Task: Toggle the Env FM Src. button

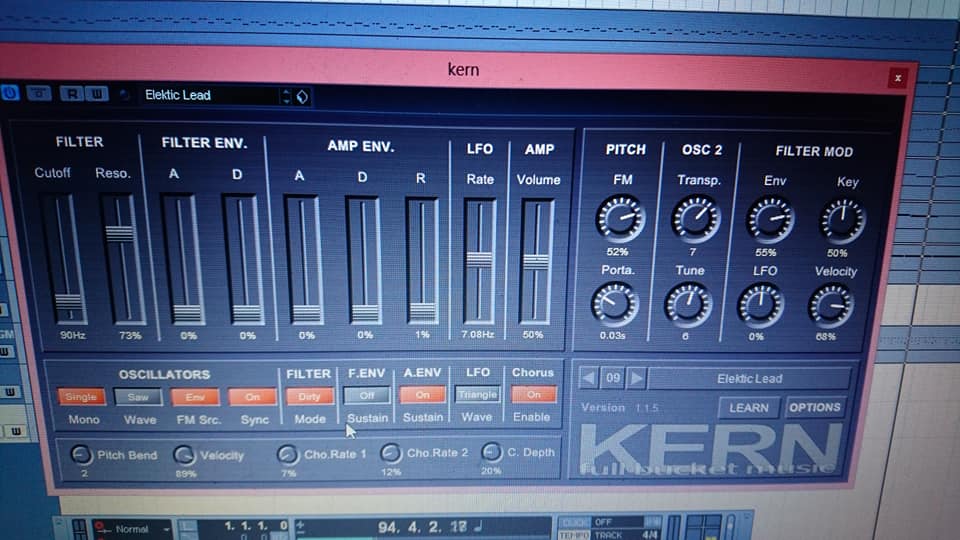Action: coord(195,397)
